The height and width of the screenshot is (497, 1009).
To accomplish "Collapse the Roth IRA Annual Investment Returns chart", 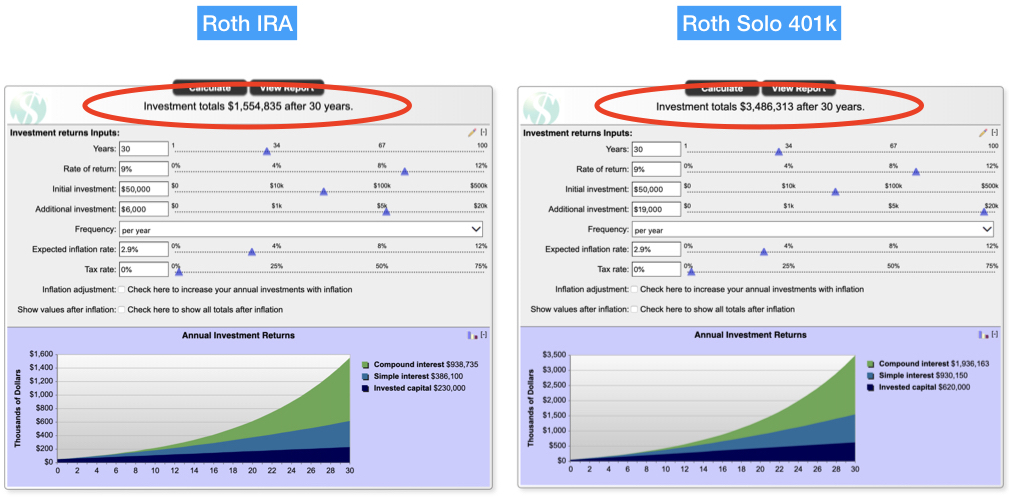I will [x=483, y=335].
